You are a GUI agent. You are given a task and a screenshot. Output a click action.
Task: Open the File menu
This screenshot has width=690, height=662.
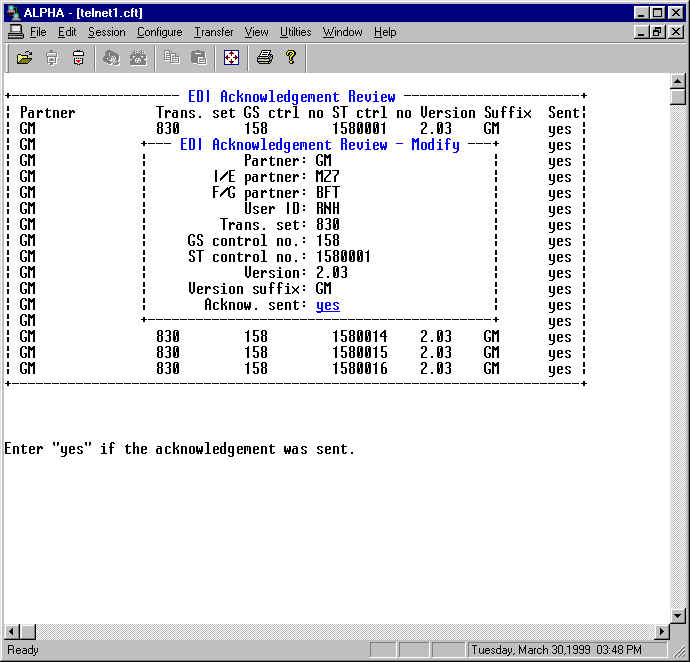point(38,32)
